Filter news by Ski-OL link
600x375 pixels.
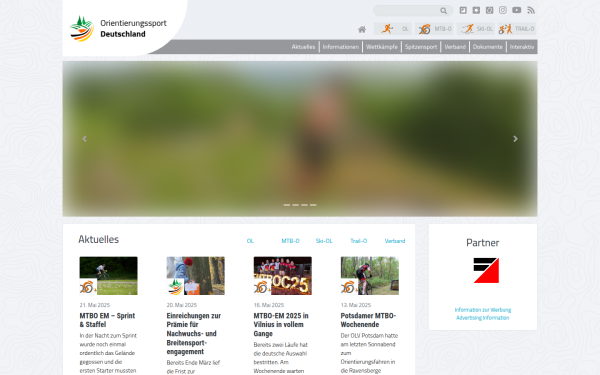point(324,241)
